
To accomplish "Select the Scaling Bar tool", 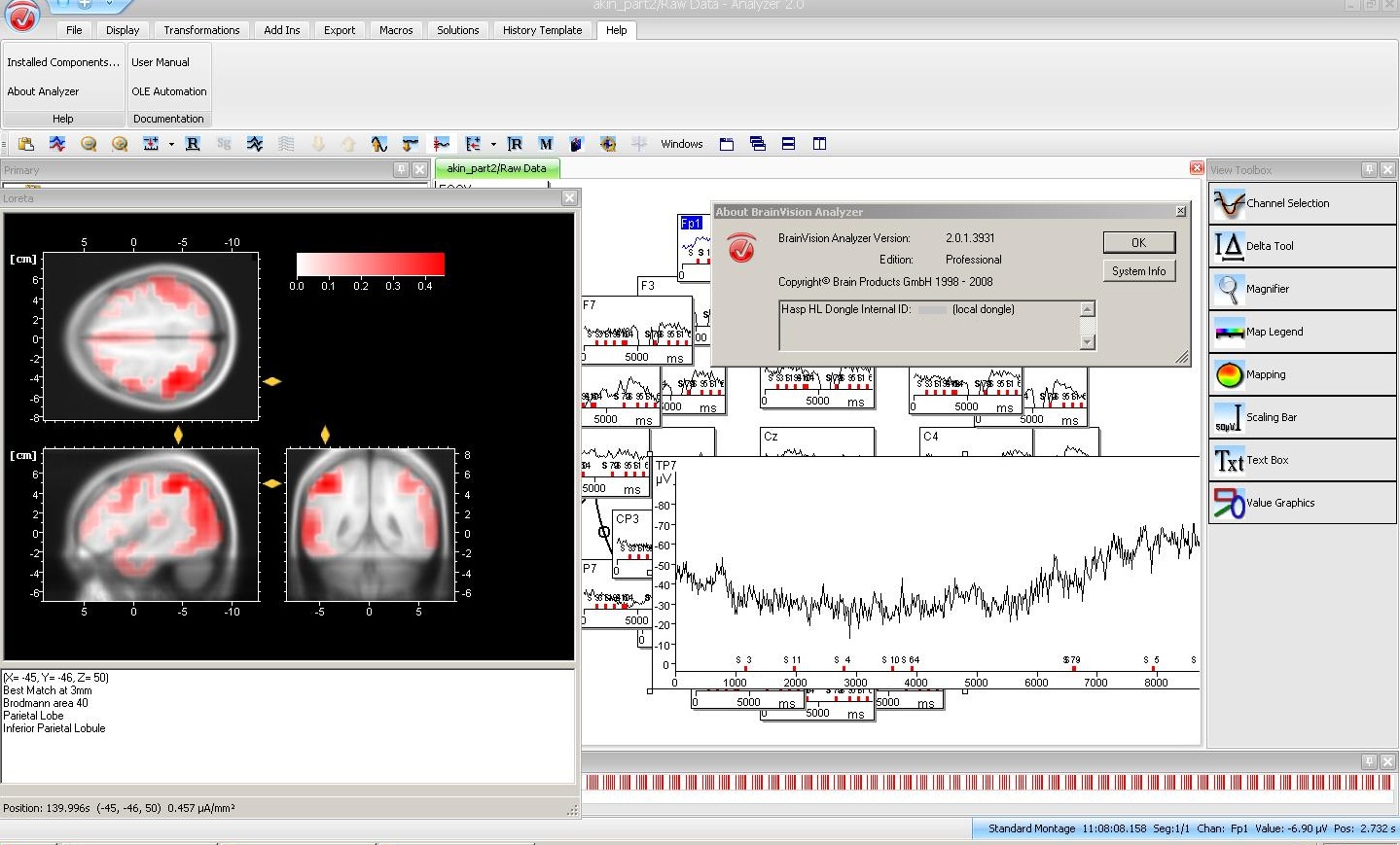I will point(1302,417).
